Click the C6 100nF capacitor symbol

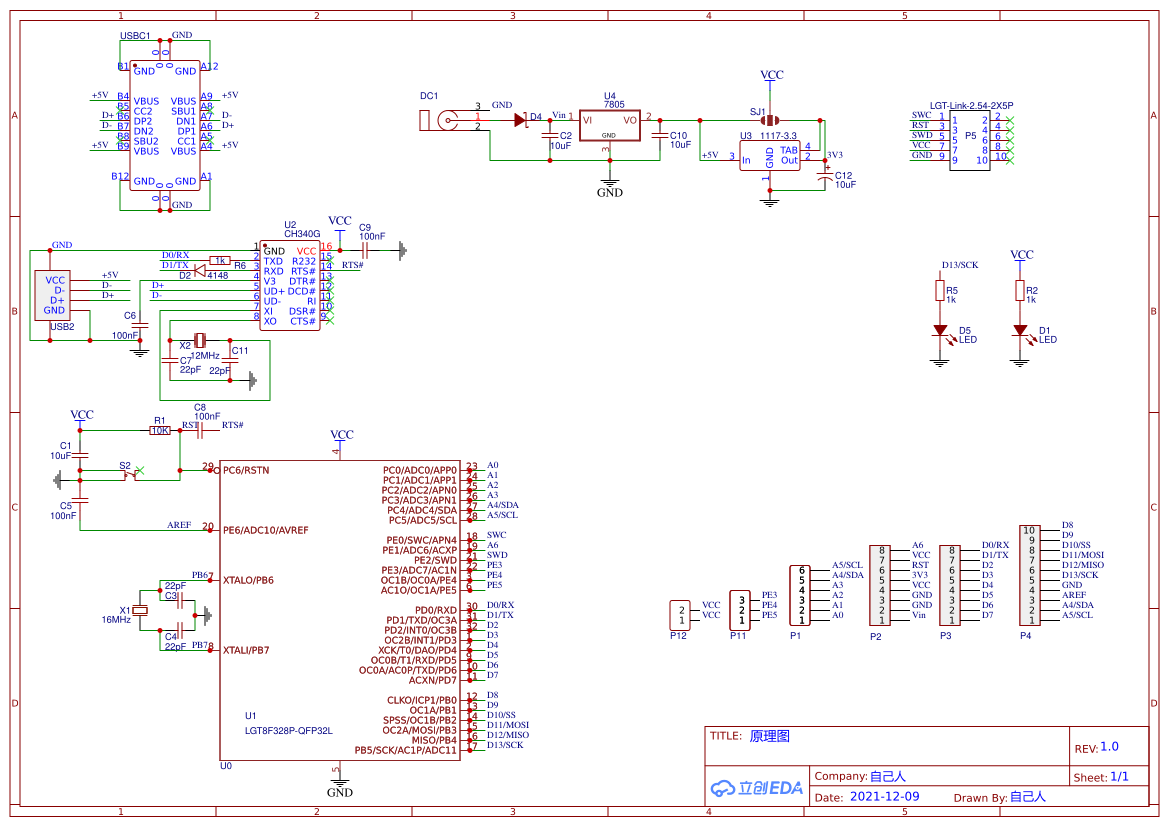(140, 326)
